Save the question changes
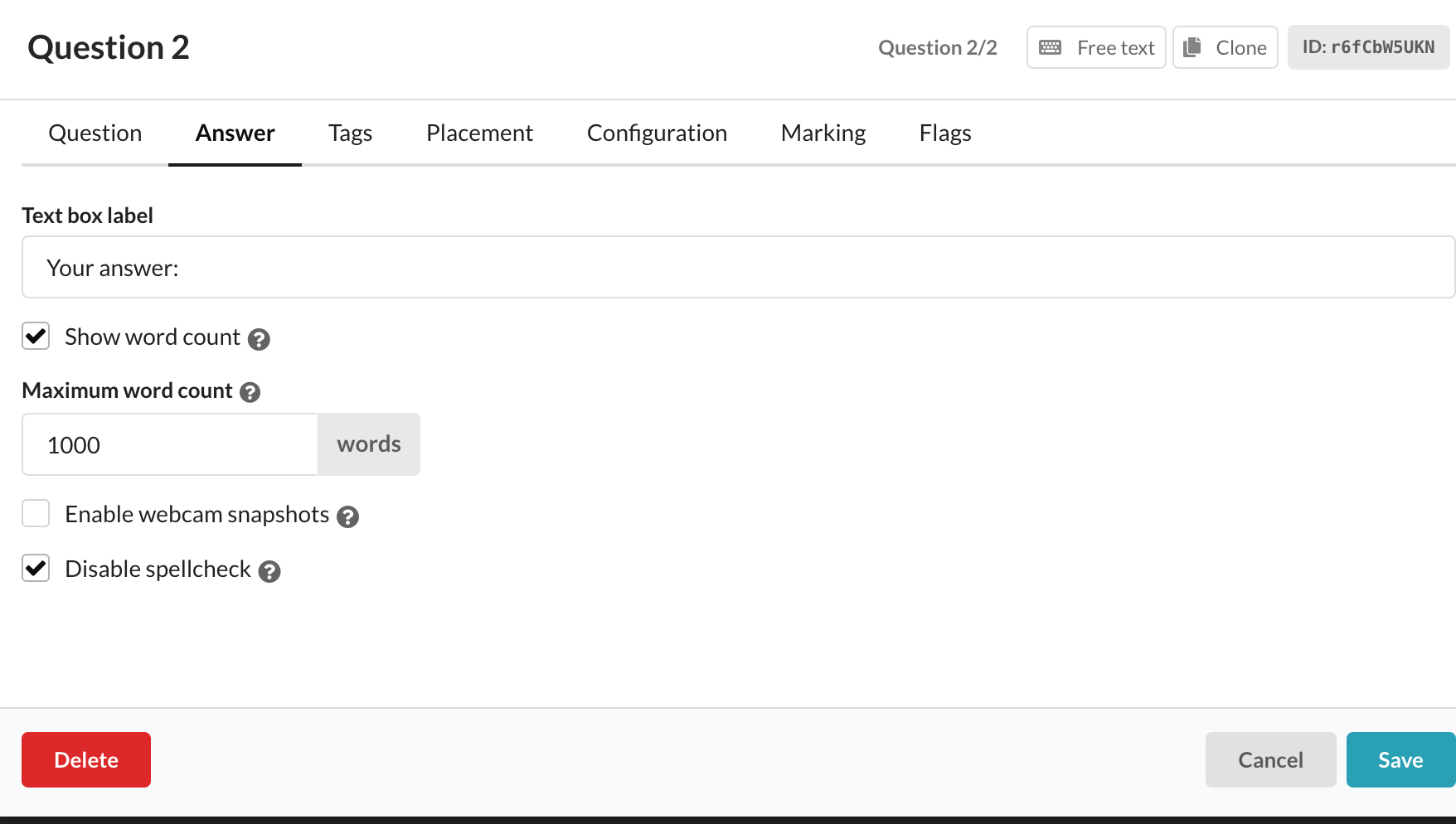The width and height of the screenshot is (1456, 824). (x=1400, y=759)
